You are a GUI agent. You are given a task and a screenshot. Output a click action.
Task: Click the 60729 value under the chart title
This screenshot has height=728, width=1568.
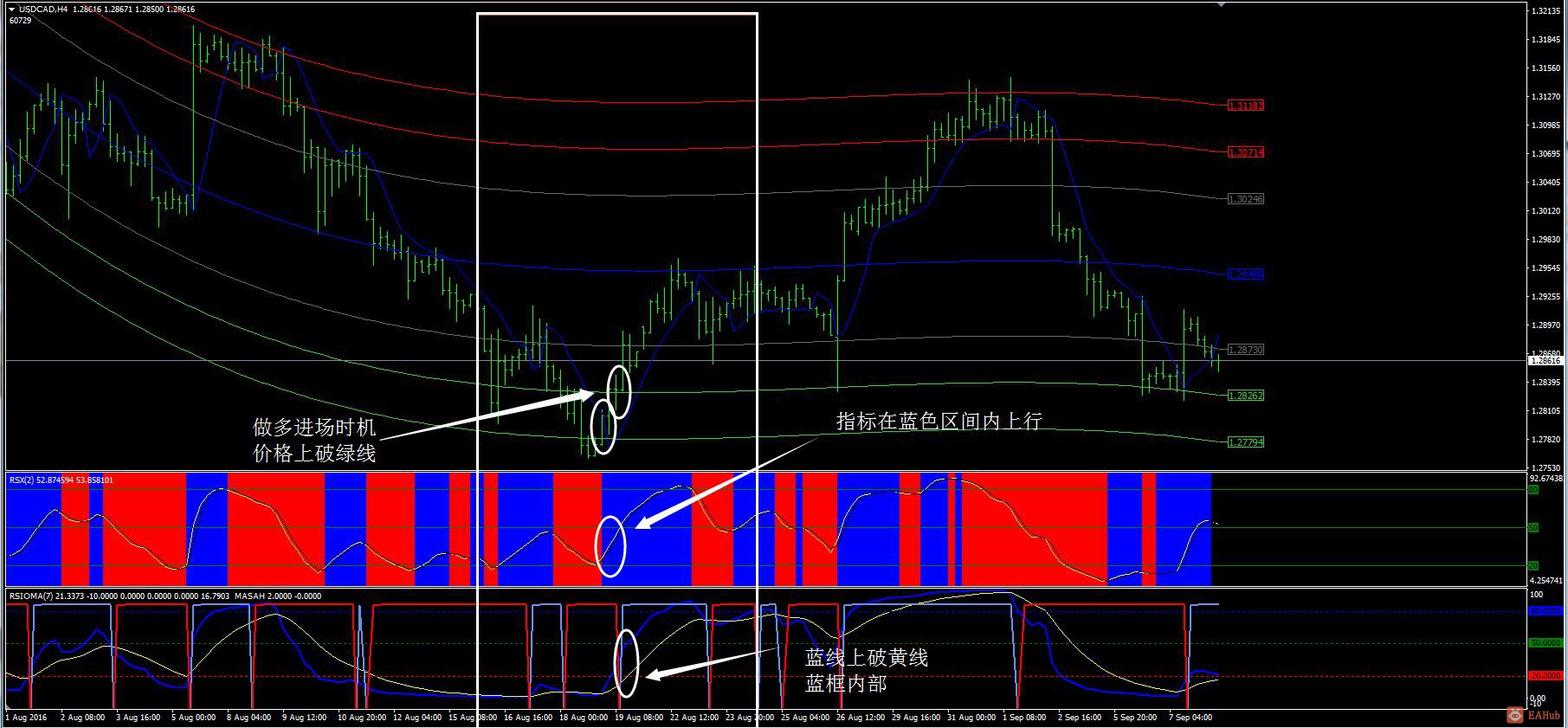pos(19,20)
